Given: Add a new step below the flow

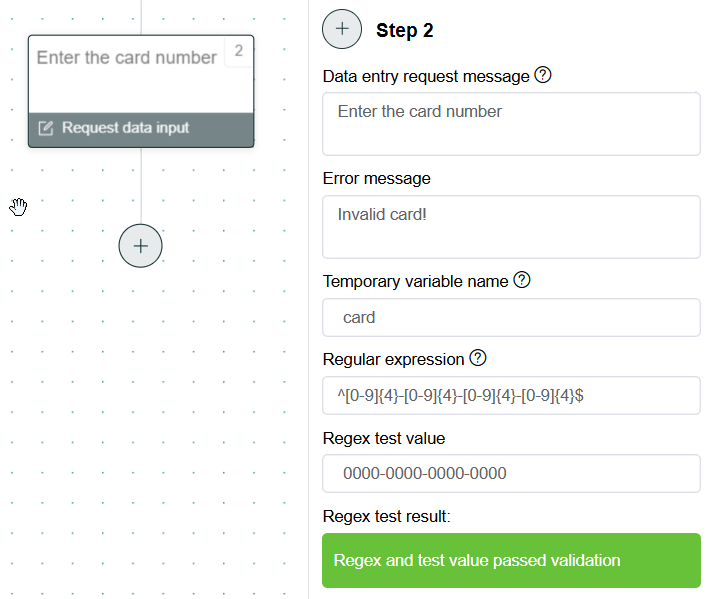Looking at the screenshot, I should pyautogui.click(x=140, y=246).
